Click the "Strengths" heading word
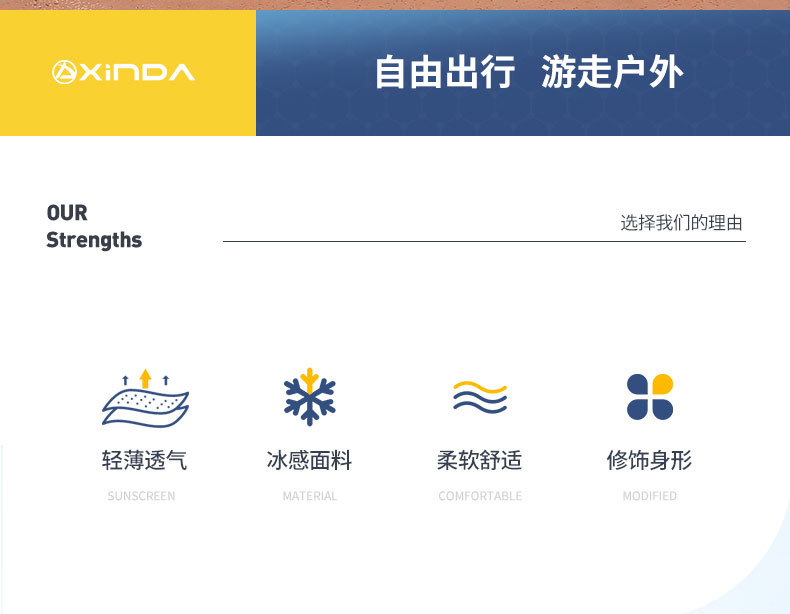Screen dimensions: 790x614 tap(94, 240)
